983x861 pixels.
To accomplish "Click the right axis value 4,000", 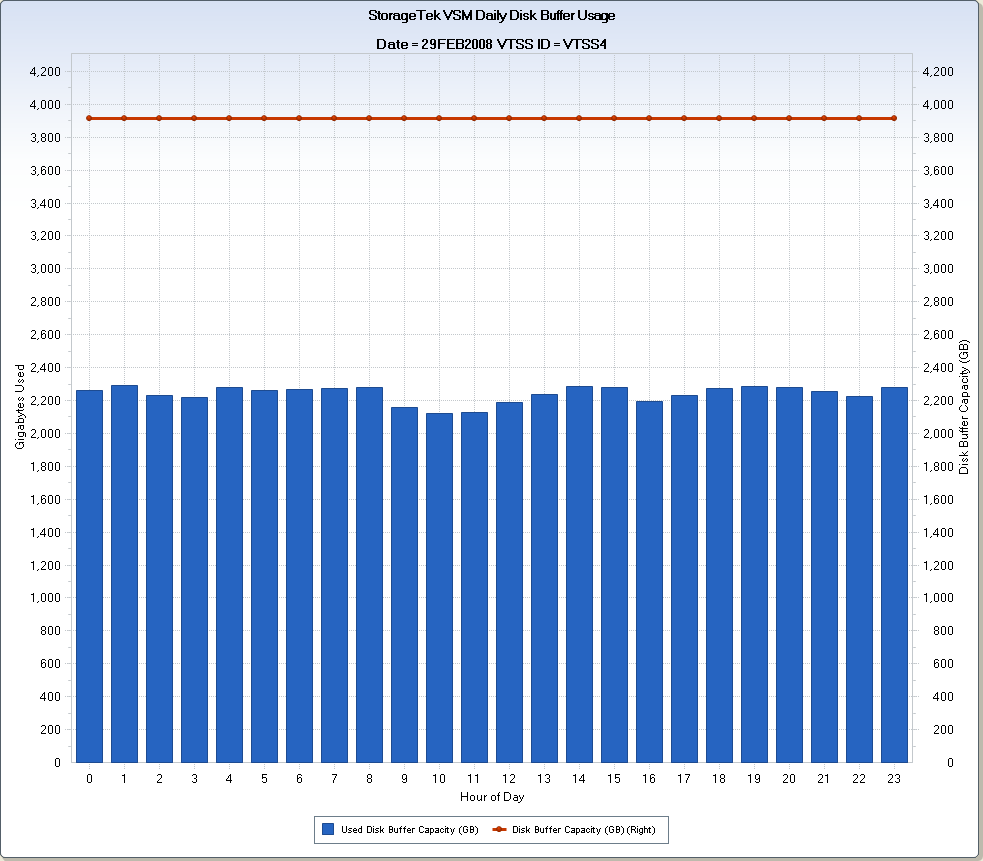I will [938, 105].
